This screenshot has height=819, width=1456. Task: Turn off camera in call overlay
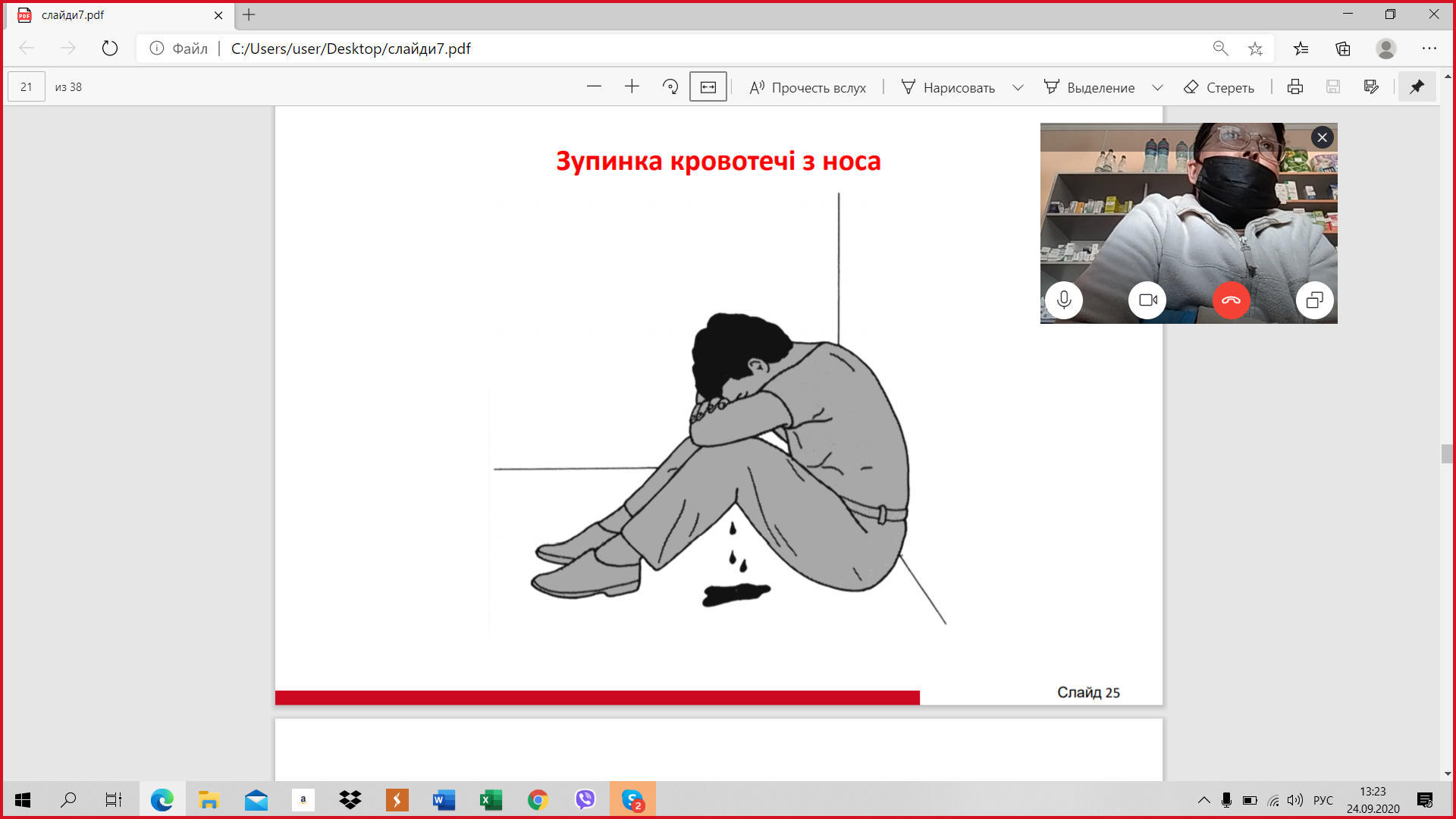[1147, 300]
